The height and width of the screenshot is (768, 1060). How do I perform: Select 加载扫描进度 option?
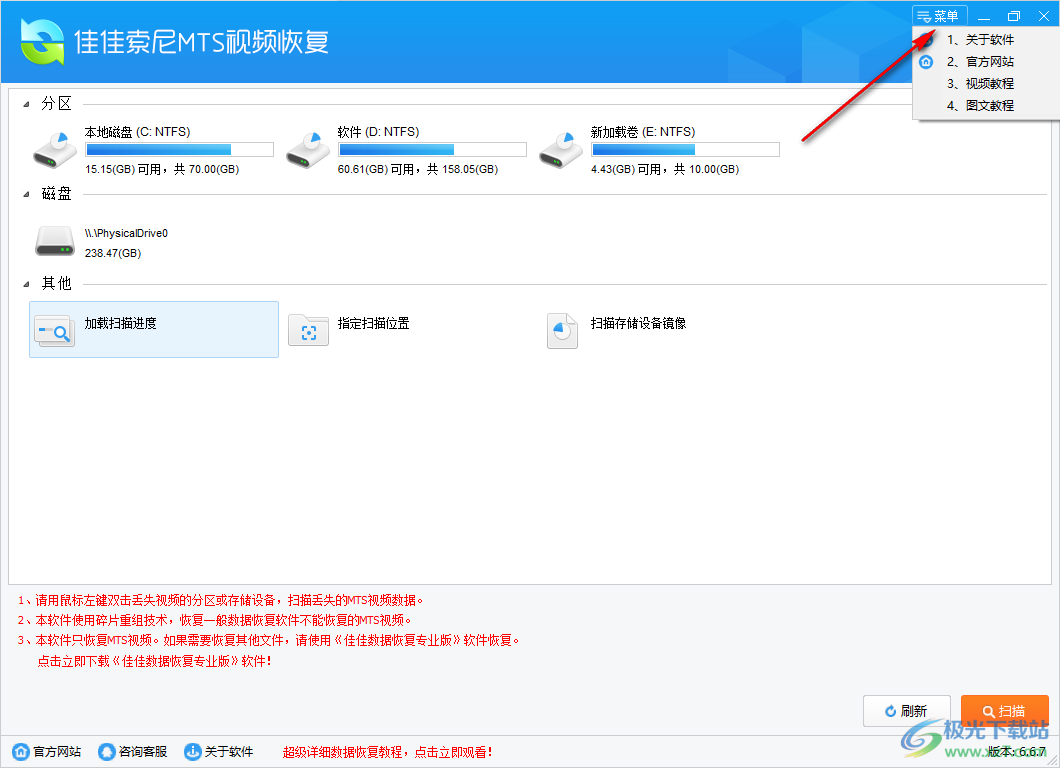point(154,329)
